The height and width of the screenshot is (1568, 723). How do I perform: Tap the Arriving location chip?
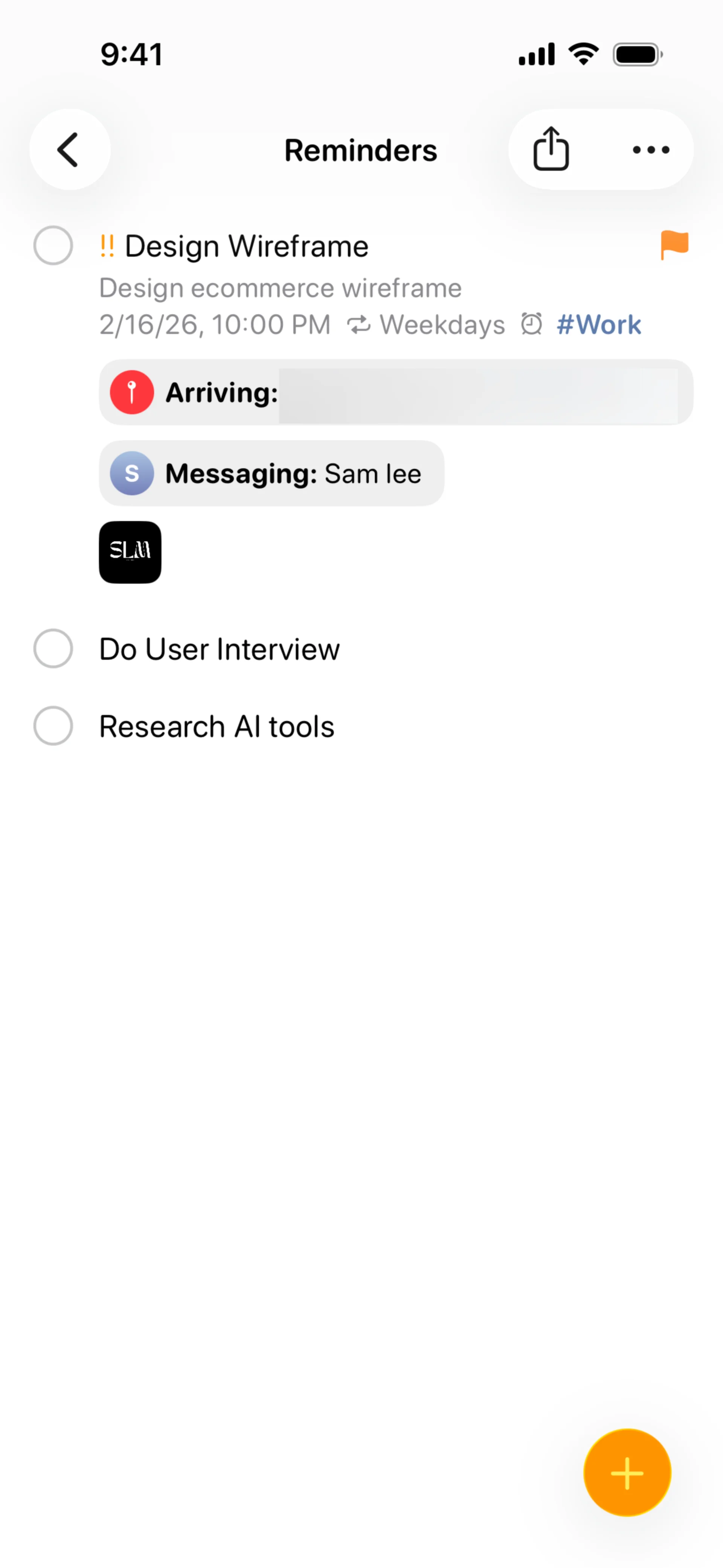coord(396,392)
